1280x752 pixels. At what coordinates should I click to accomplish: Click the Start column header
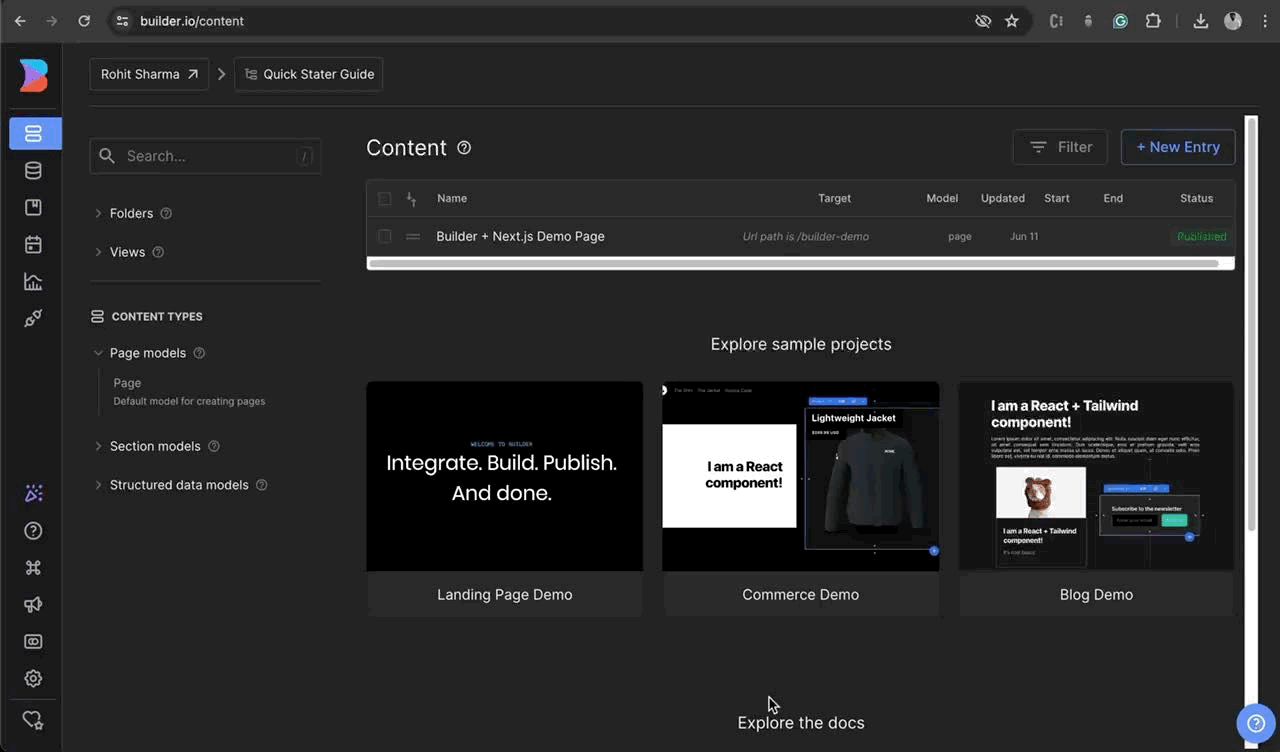(1057, 198)
